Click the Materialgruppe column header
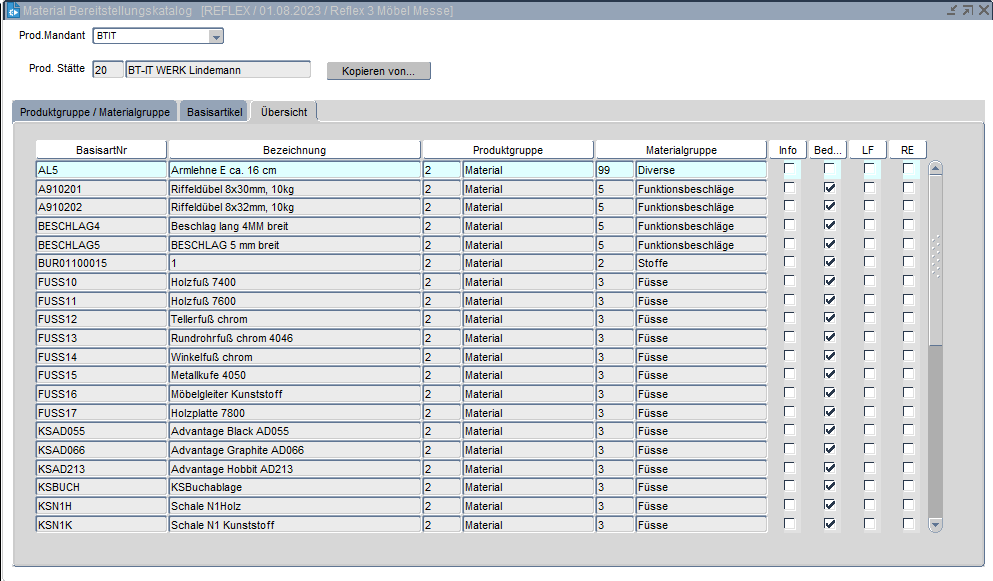The height and width of the screenshot is (581, 993). coord(680,150)
